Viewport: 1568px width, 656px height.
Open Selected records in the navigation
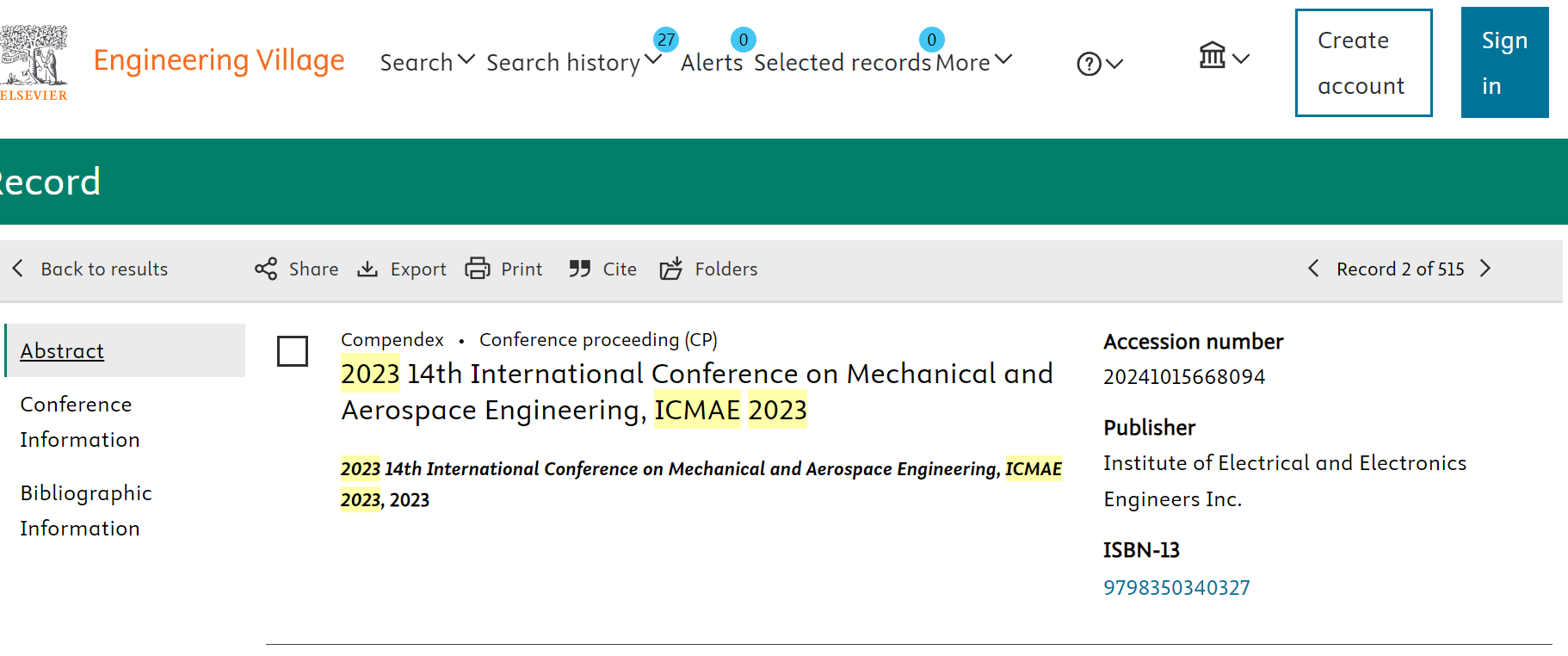tap(843, 62)
